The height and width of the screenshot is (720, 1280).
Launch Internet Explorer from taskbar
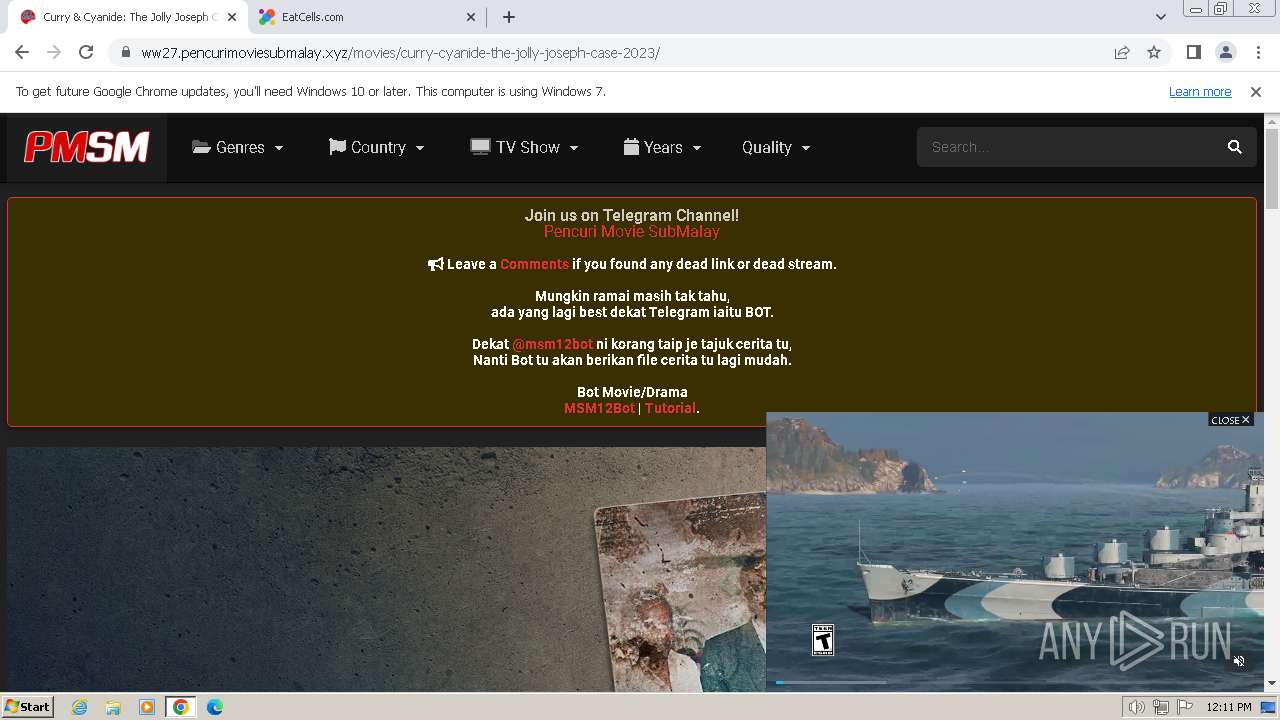(x=80, y=707)
